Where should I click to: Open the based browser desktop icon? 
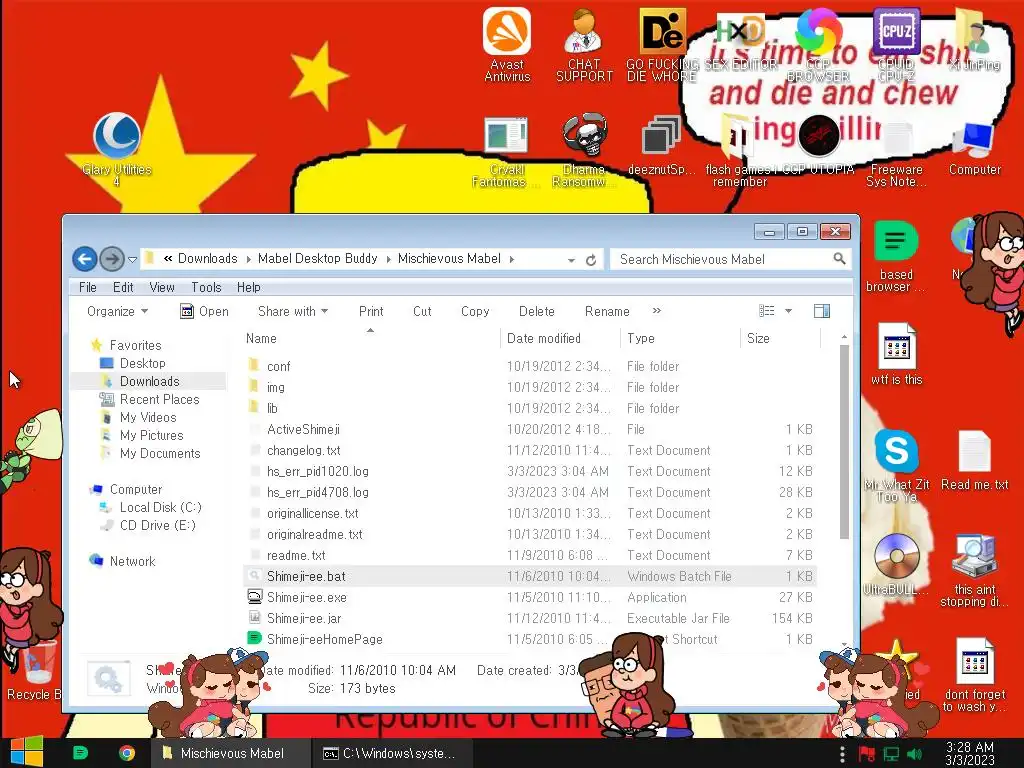pos(895,257)
